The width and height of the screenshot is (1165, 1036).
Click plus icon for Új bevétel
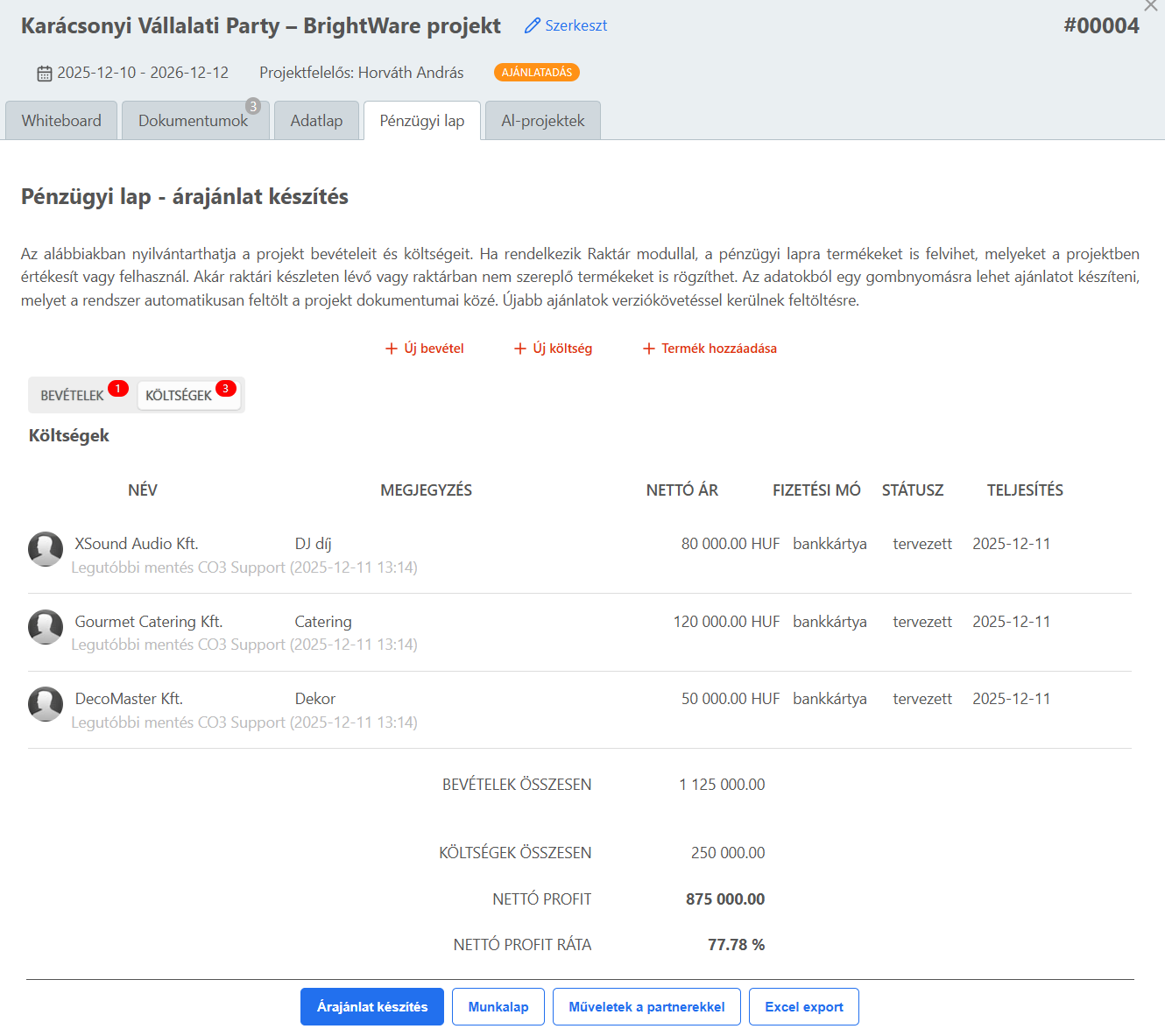pos(392,349)
